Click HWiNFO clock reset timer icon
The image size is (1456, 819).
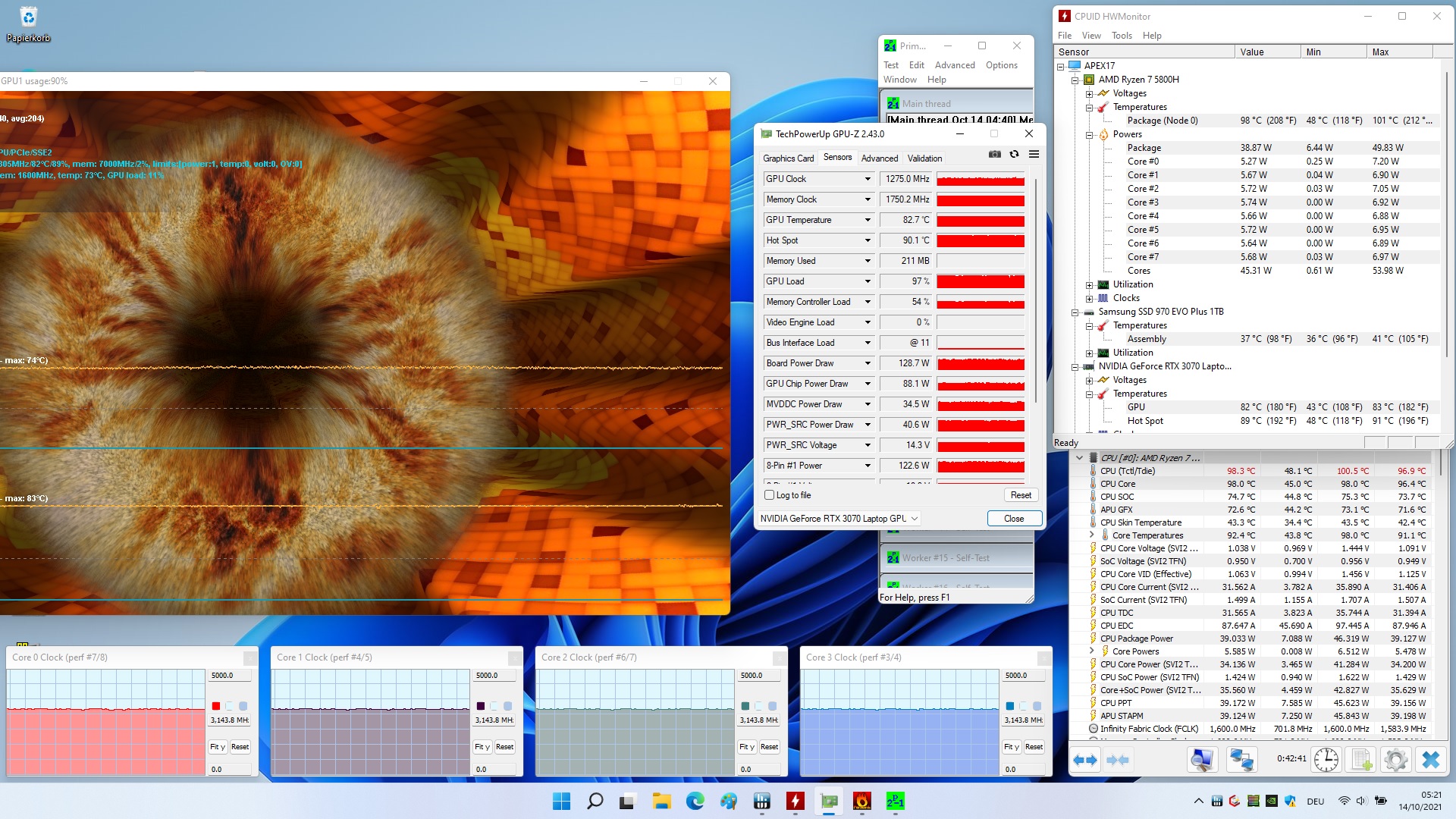[x=1326, y=760]
